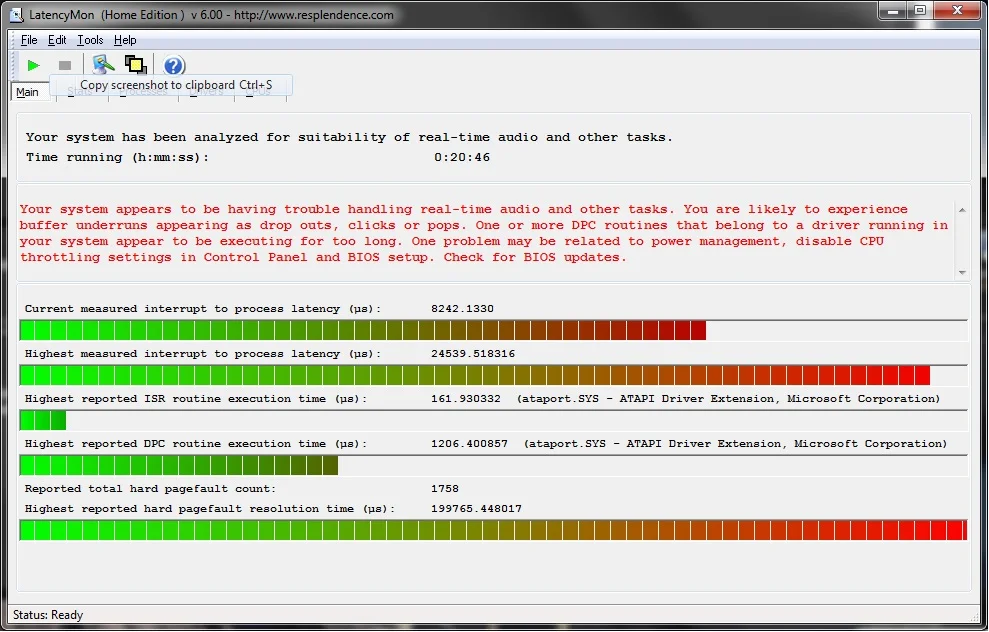Select the current latency value 8242.1330
Screen dimensions: 989x632
pos(462,308)
